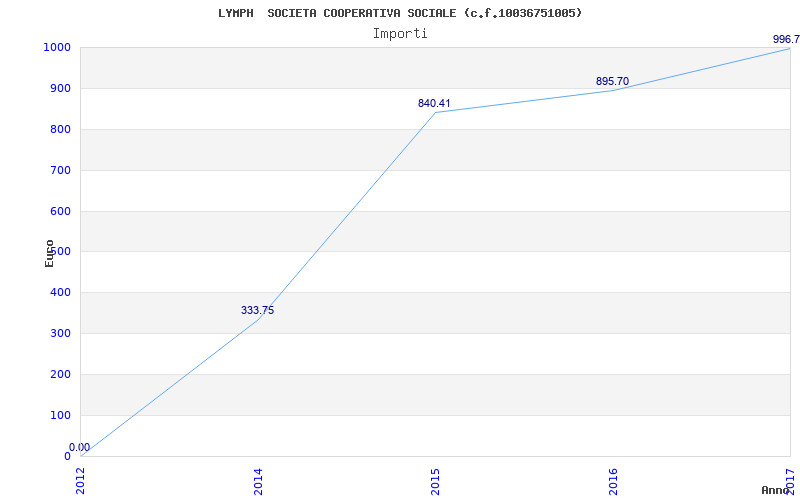Click the 2014 x-axis year label
The image size is (800, 500).
258,480
